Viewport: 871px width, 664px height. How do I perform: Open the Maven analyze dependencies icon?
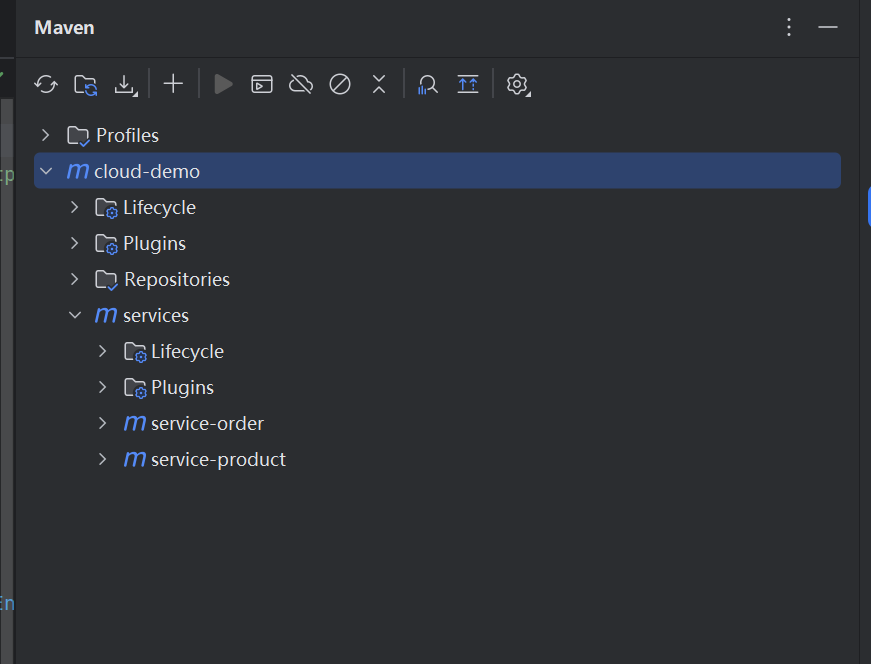click(428, 84)
